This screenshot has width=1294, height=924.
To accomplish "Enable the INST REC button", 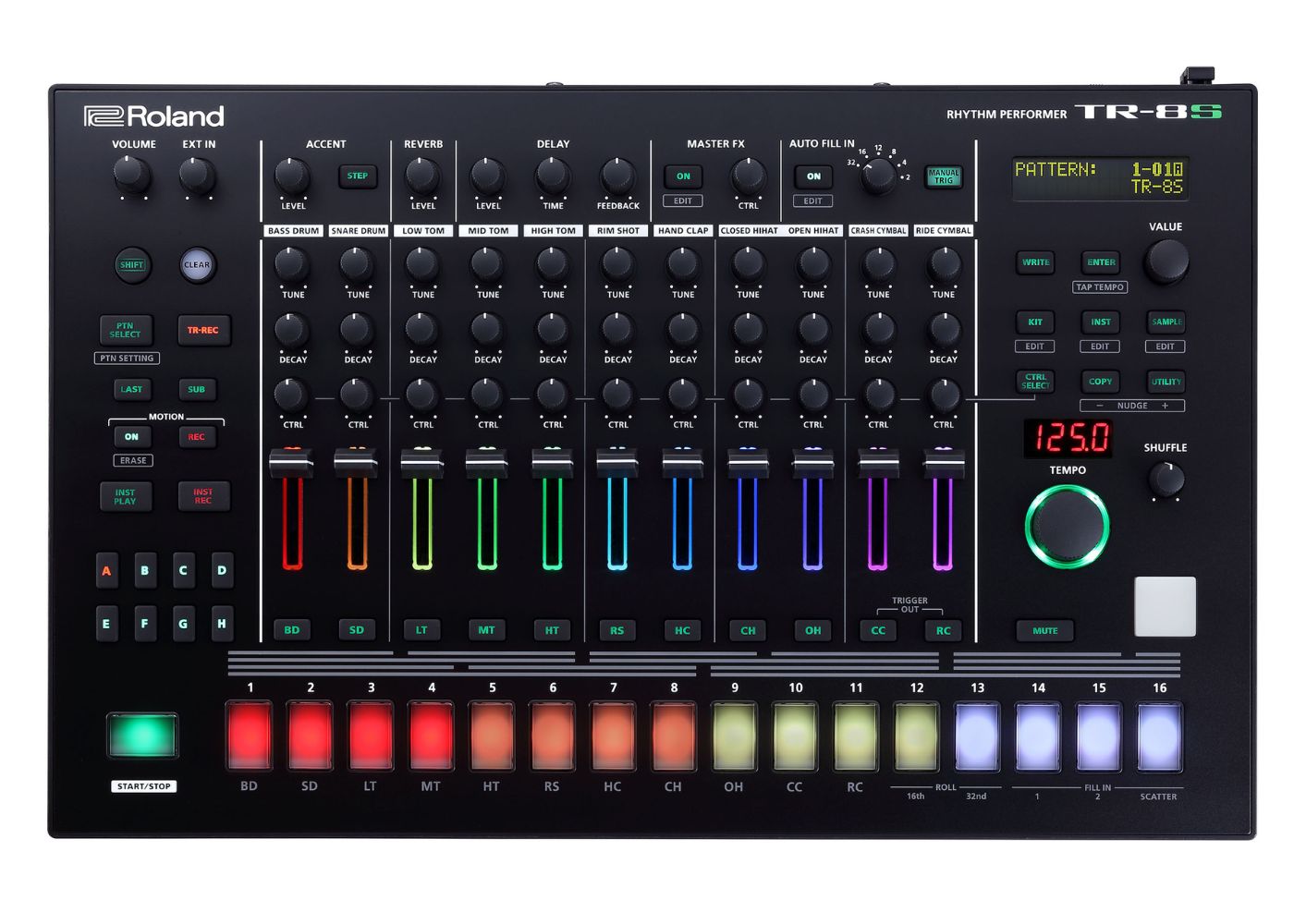I will click(x=203, y=496).
